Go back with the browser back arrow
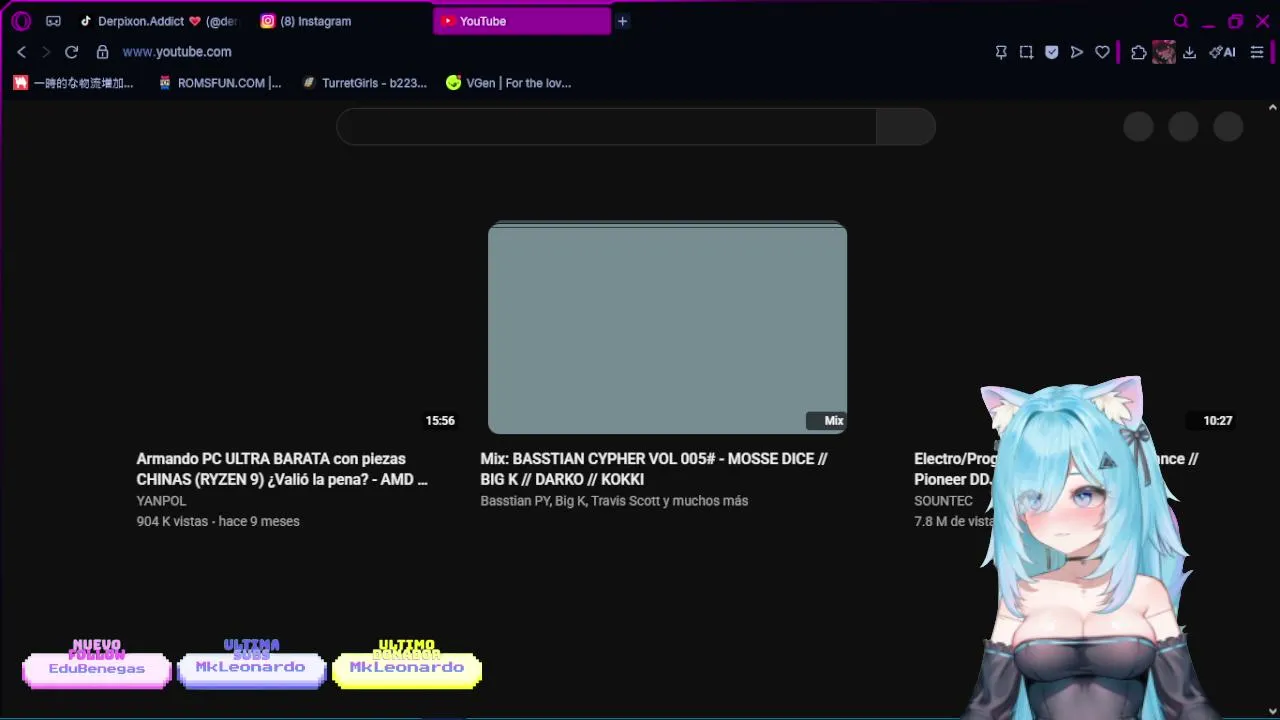Image resolution: width=1280 pixels, height=720 pixels. pos(21,52)
